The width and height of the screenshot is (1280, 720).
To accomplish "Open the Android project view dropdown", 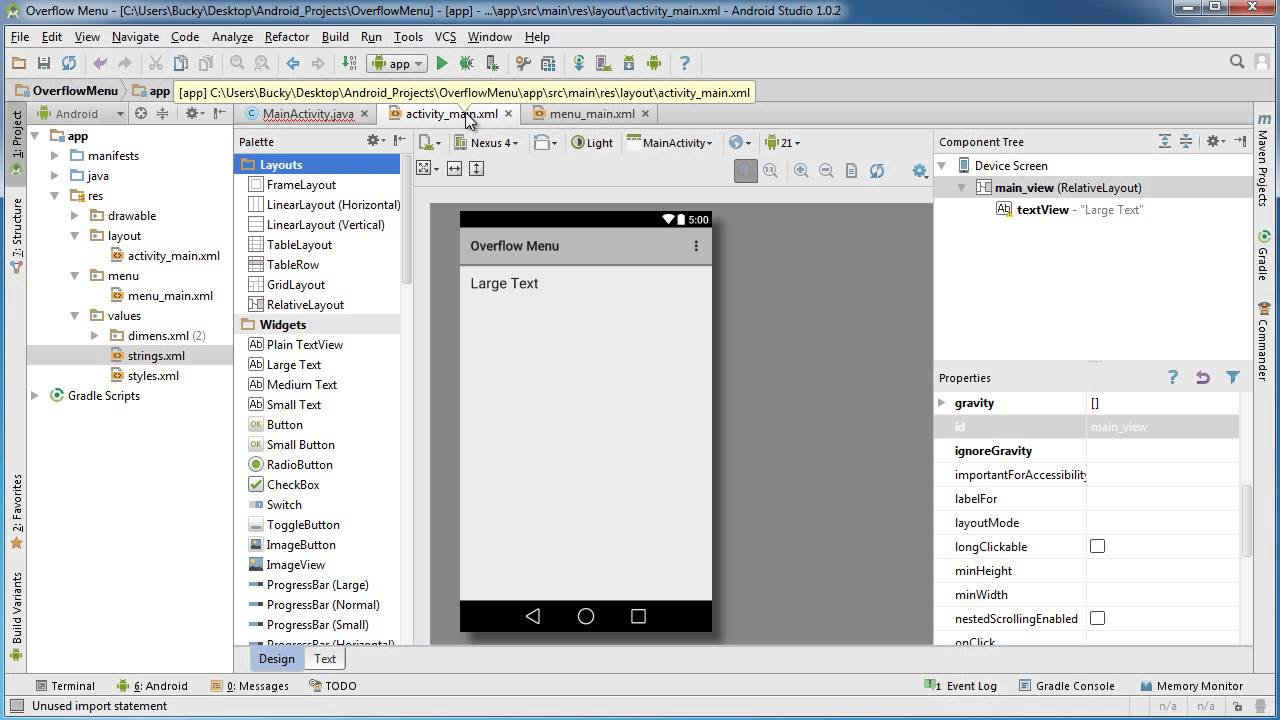I will (x=77, y=113).
